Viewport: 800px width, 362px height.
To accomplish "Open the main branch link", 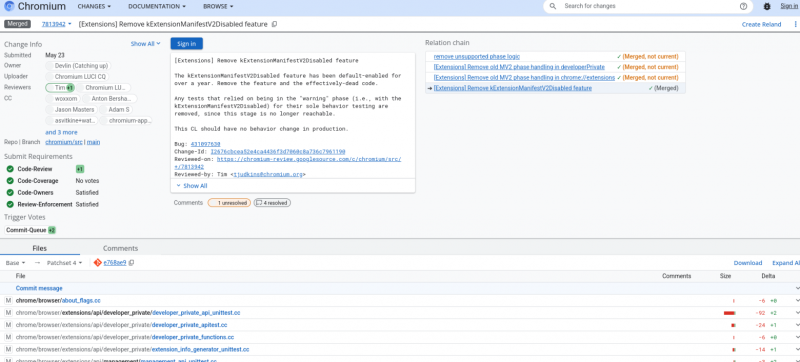I will [93, 142].
